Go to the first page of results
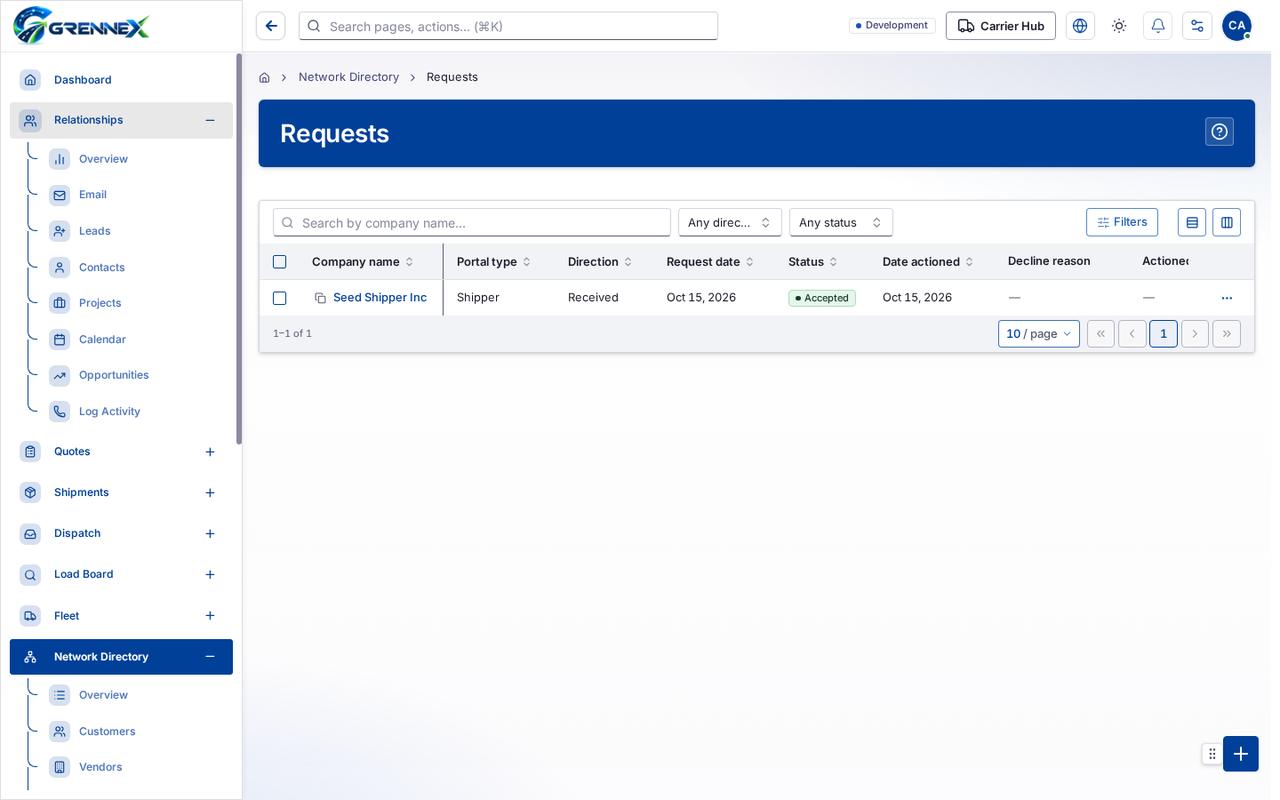The height and width of the screenshot is (800, 1280). (1101, 334)
